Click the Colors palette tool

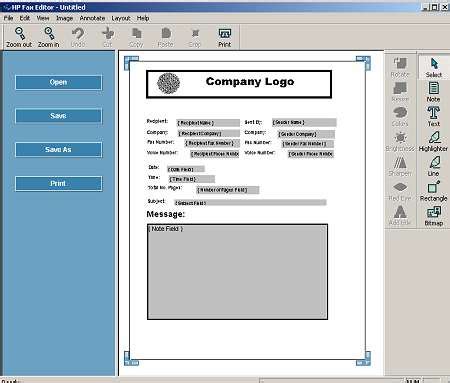click(400, 117)
